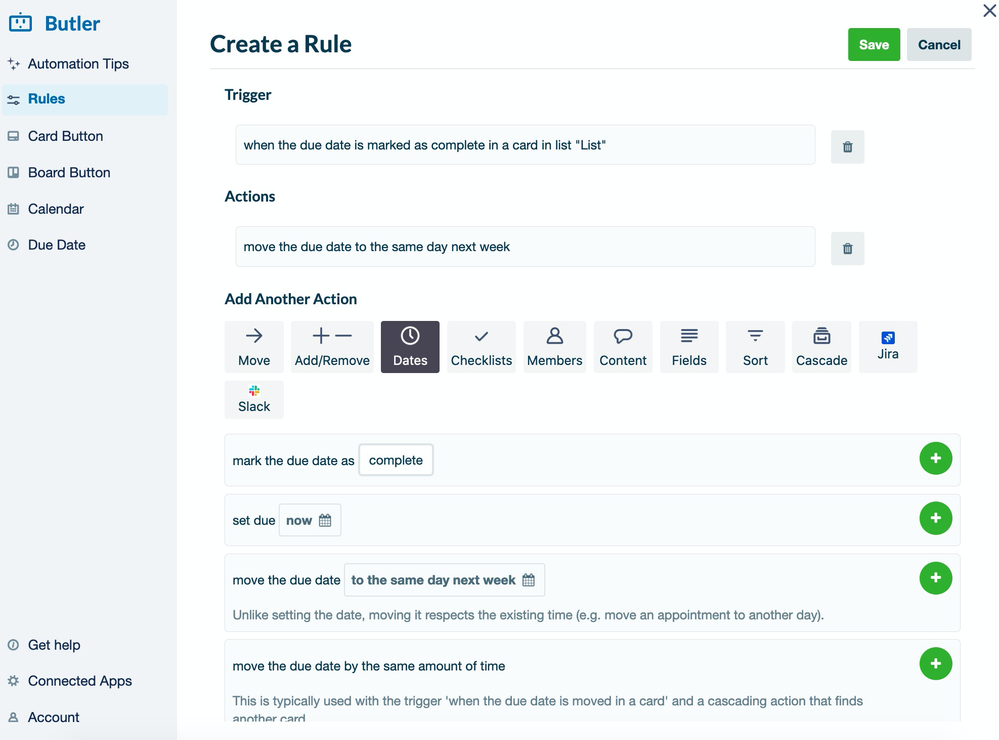The height and width of the screenshot is (740, 999).
Task: Click the 'Trigger' section label
Action: click(248, 95)
